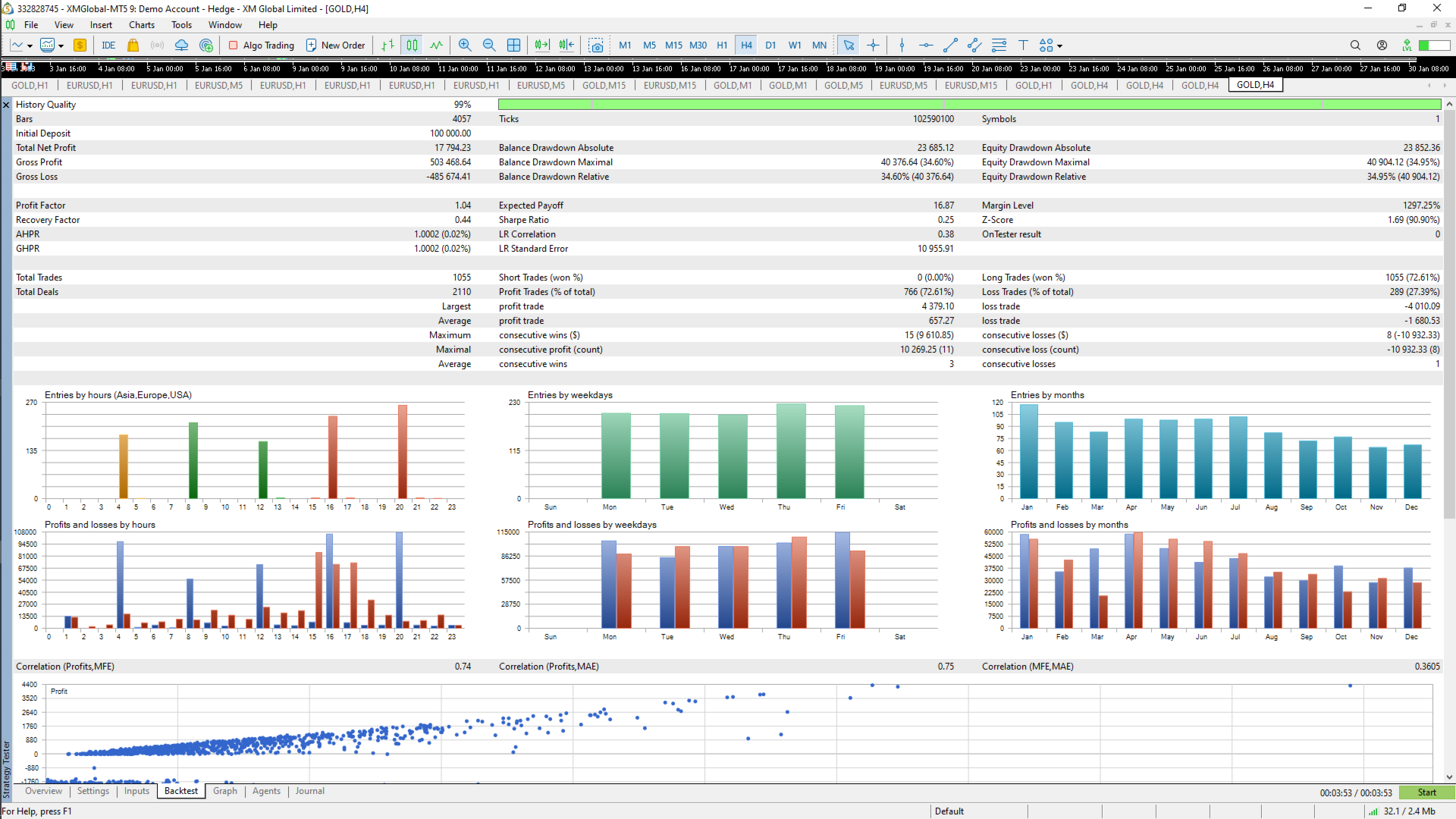Screen dimensions: 1456x819
Task: Draw a trendline object
Action: pyautogui.click(x=950, y=45)
